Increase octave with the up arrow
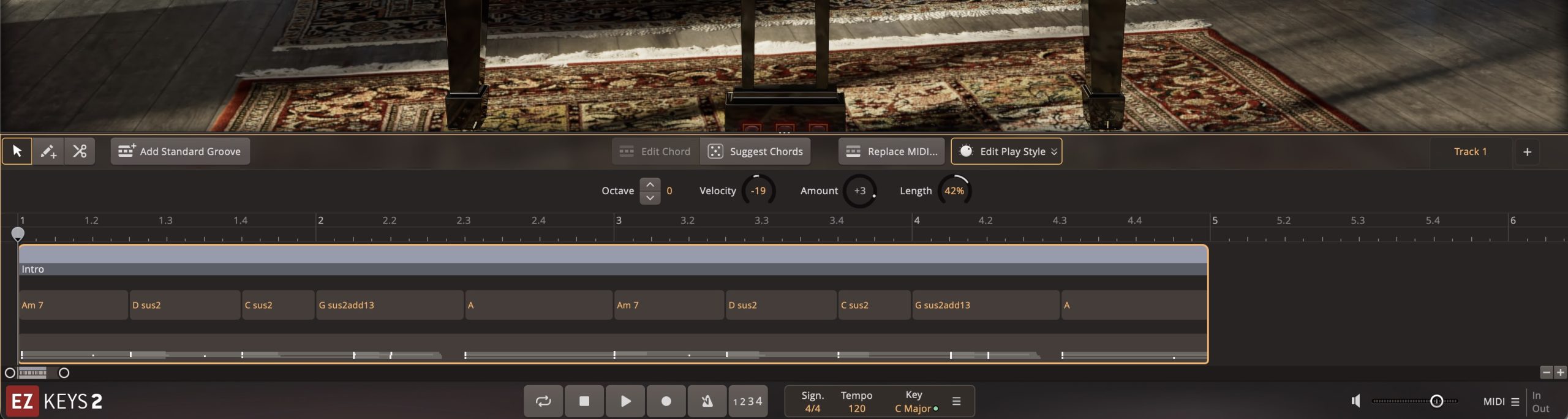1568x419 pixels. tap(650, 184)
